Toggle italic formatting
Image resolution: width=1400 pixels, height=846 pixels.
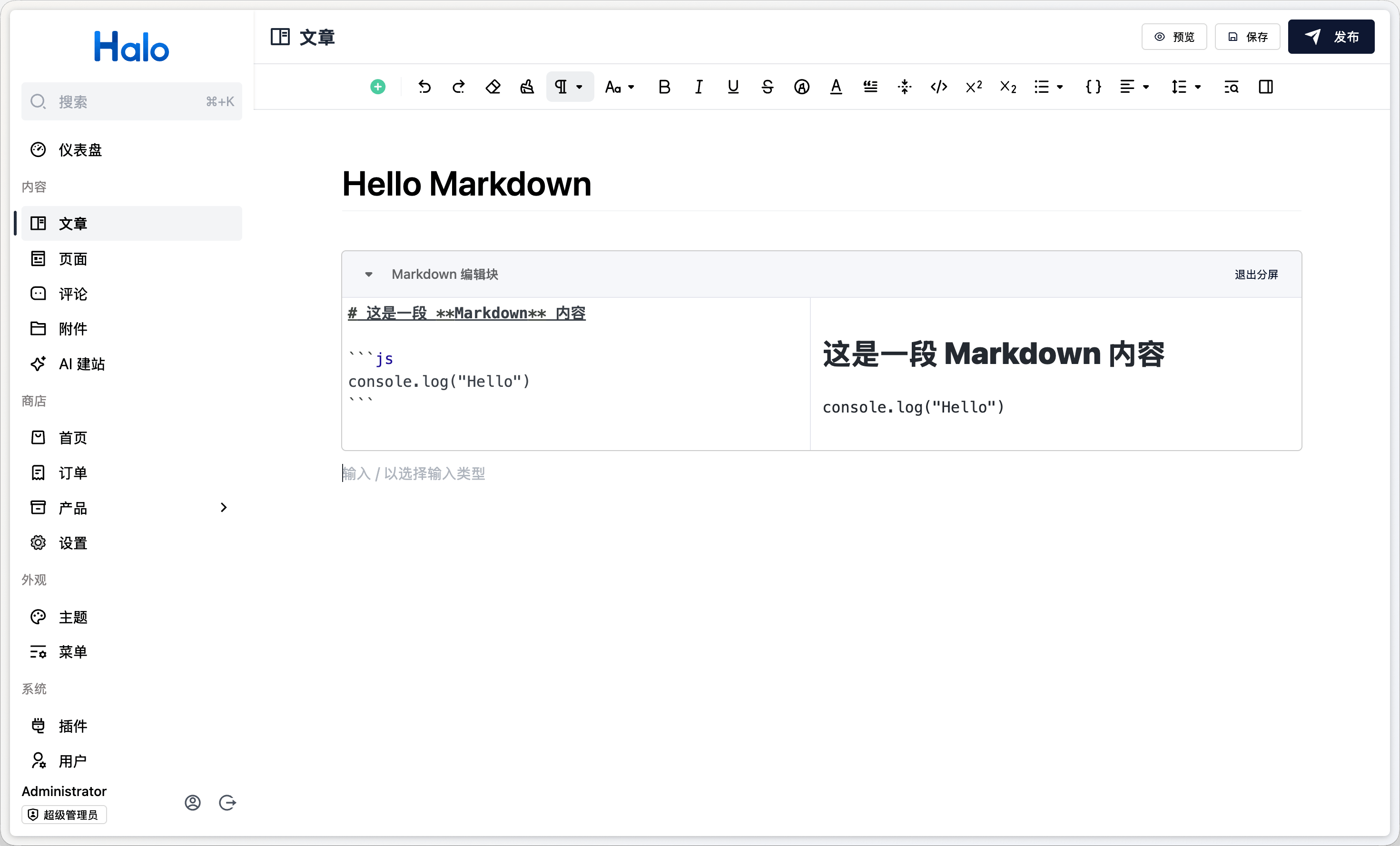tap(699, 87)
